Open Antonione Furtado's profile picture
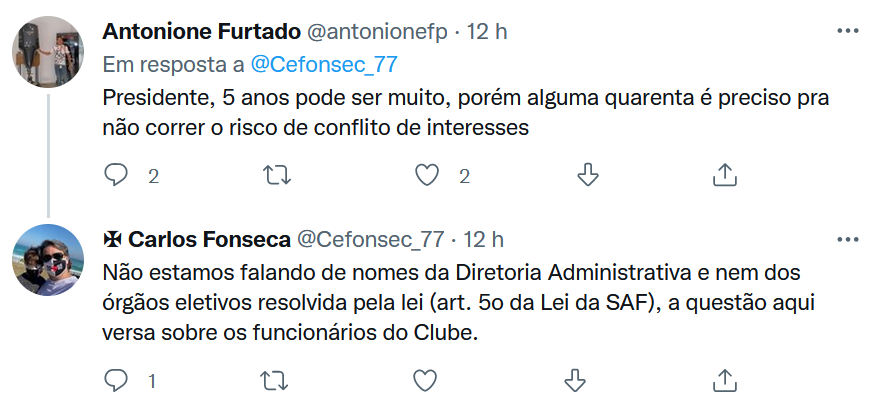 click(48, 50)
